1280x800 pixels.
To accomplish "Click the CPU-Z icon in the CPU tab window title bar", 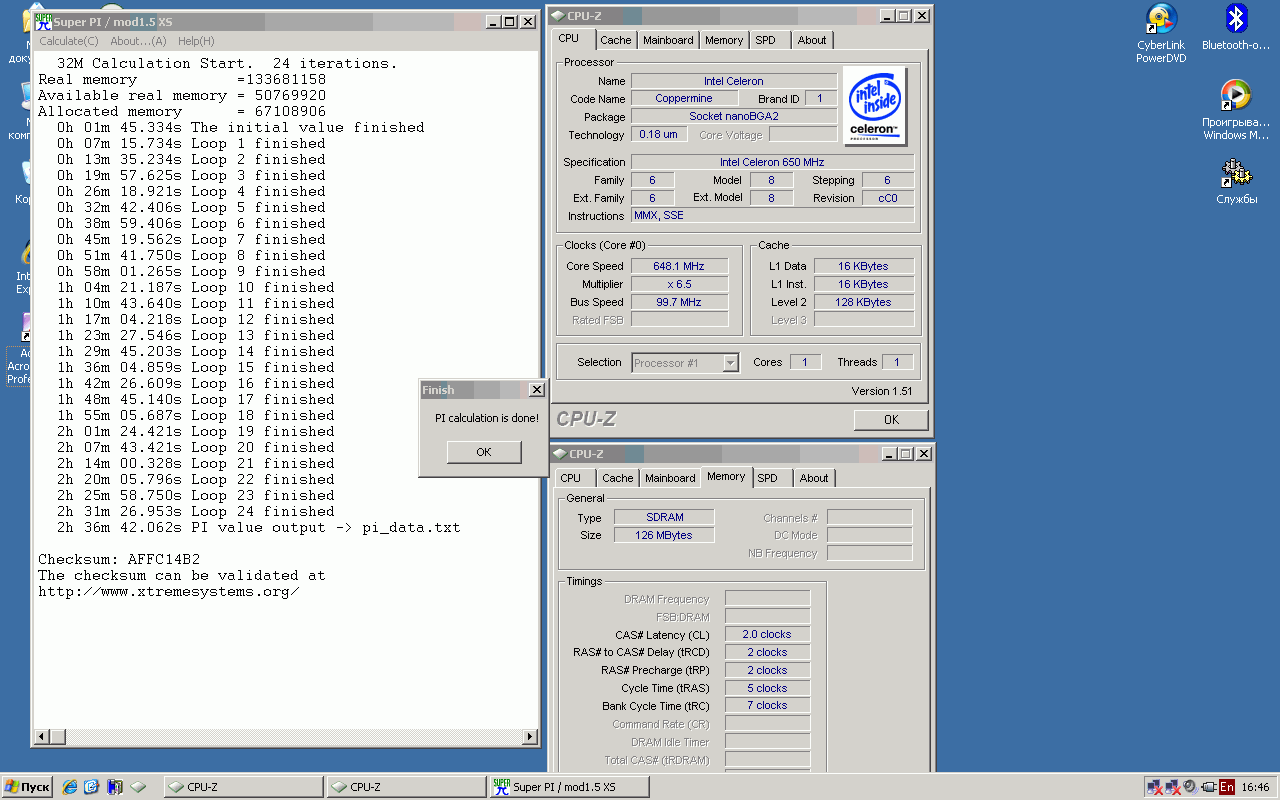I will point(558,15).
